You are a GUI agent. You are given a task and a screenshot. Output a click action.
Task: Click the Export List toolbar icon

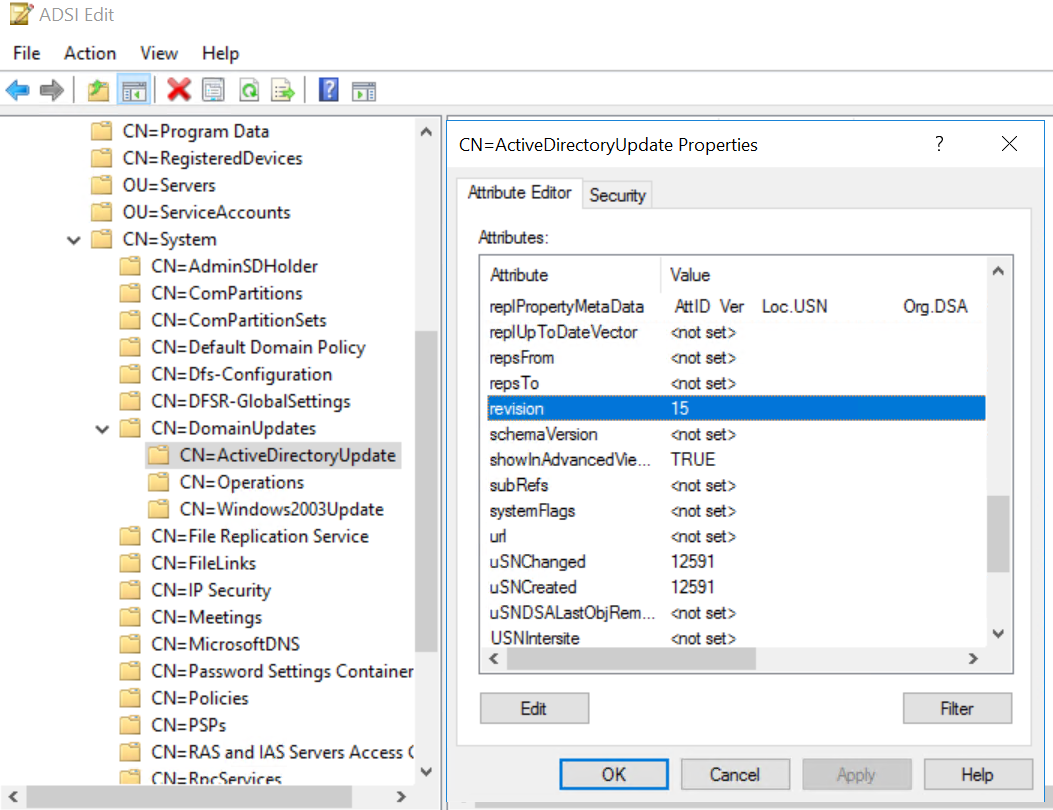pyautogui.click(x=283, y=91)
